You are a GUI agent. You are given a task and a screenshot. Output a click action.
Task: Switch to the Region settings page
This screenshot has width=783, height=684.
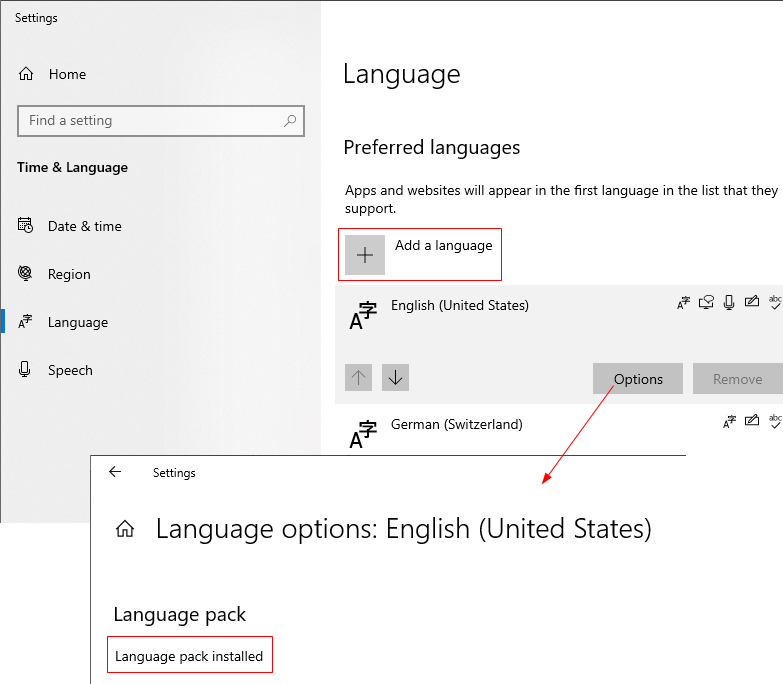[x=69, y=274]
